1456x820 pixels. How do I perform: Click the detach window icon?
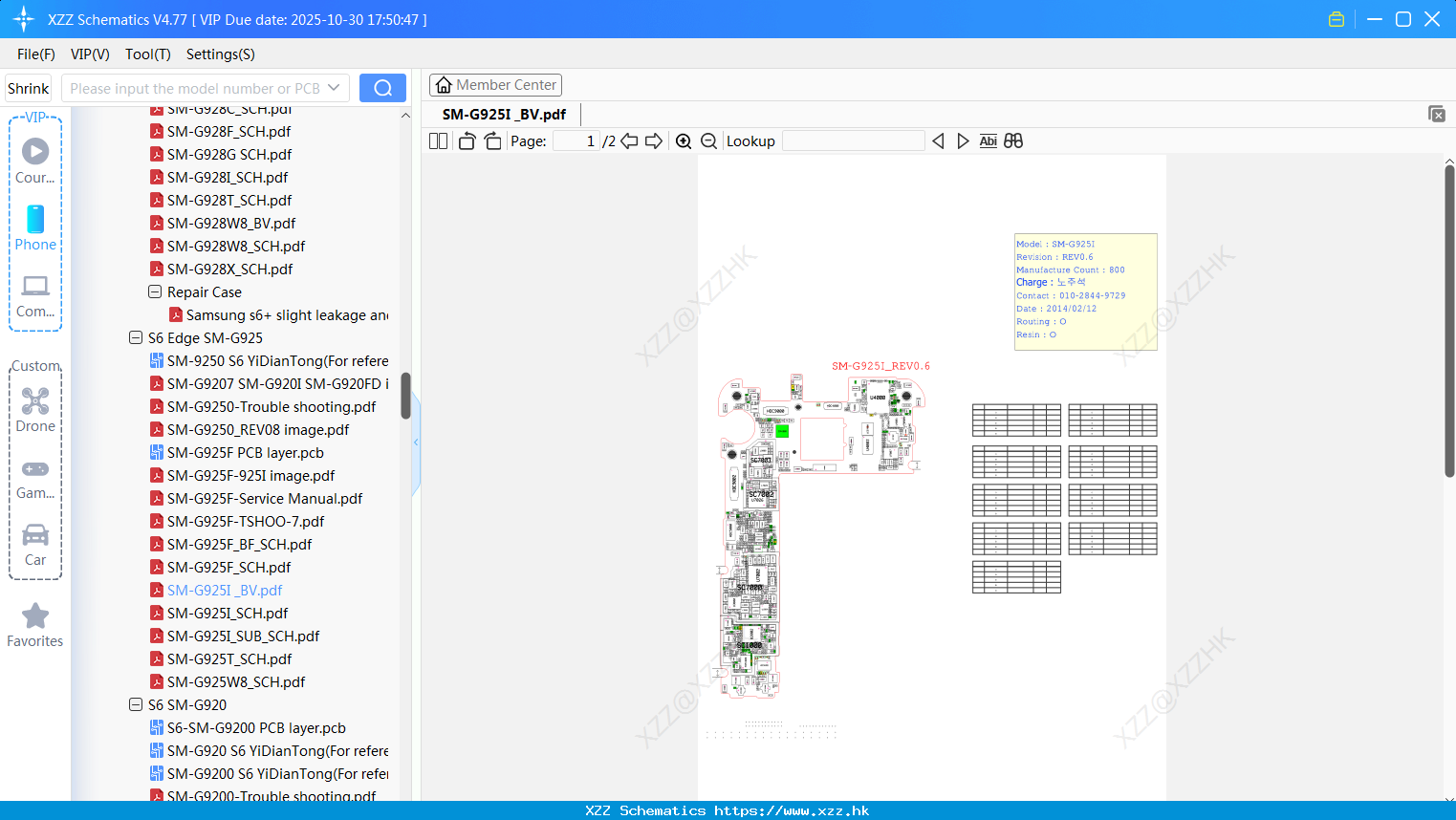1436,114
